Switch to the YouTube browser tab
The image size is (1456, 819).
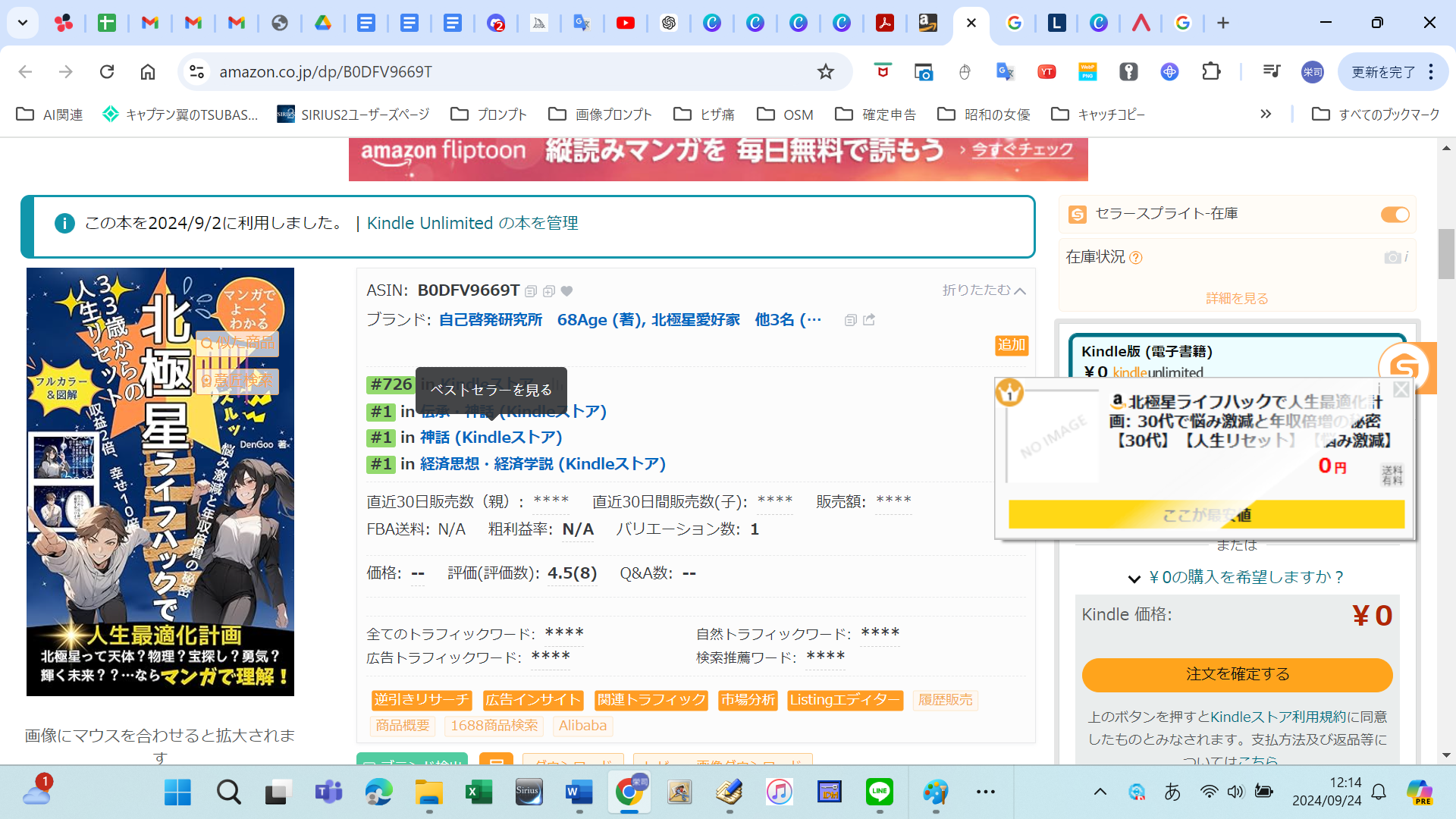point(626,24)
